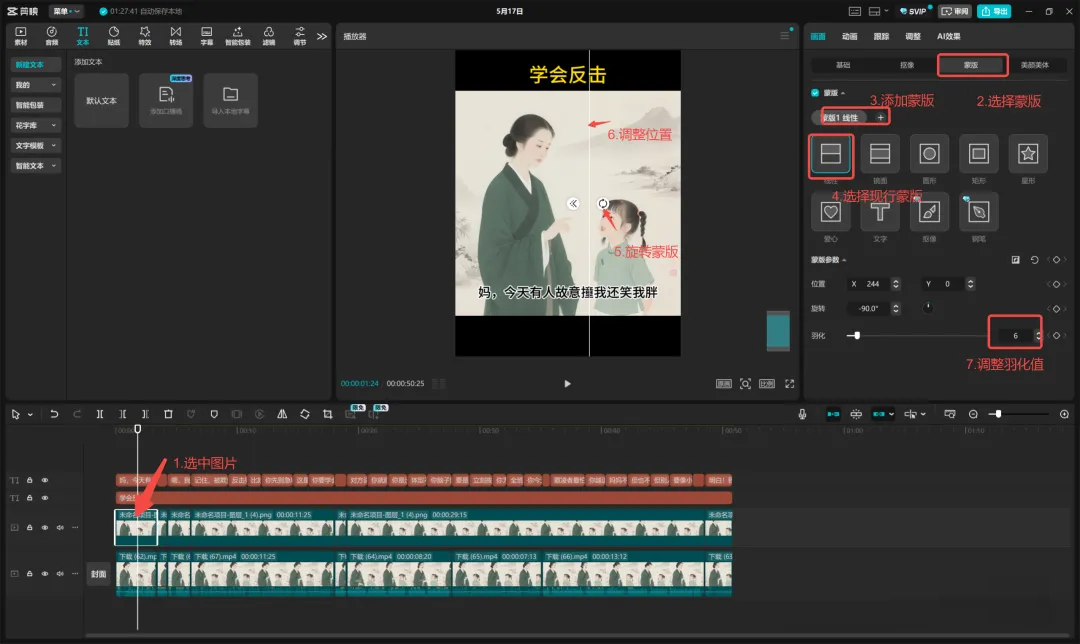Screen dimensions: 1080x644
Task: Toggle visibility of the image track
Action: point(45,528)
